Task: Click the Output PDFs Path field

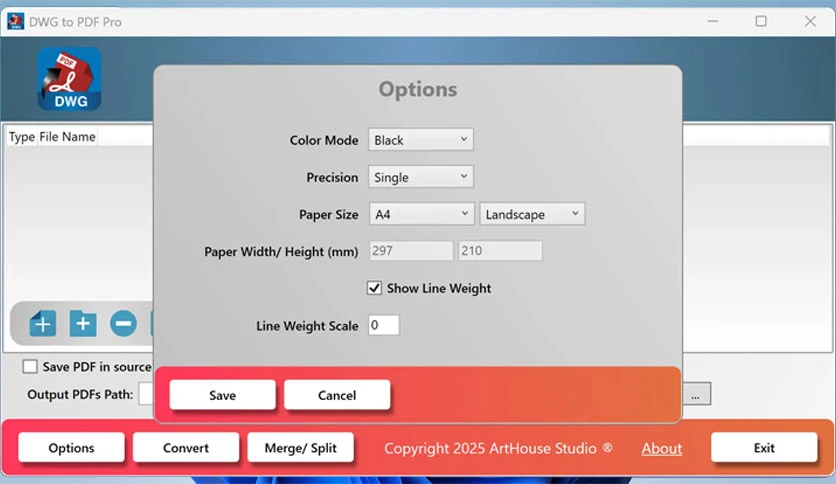Action: pos(147,394)
